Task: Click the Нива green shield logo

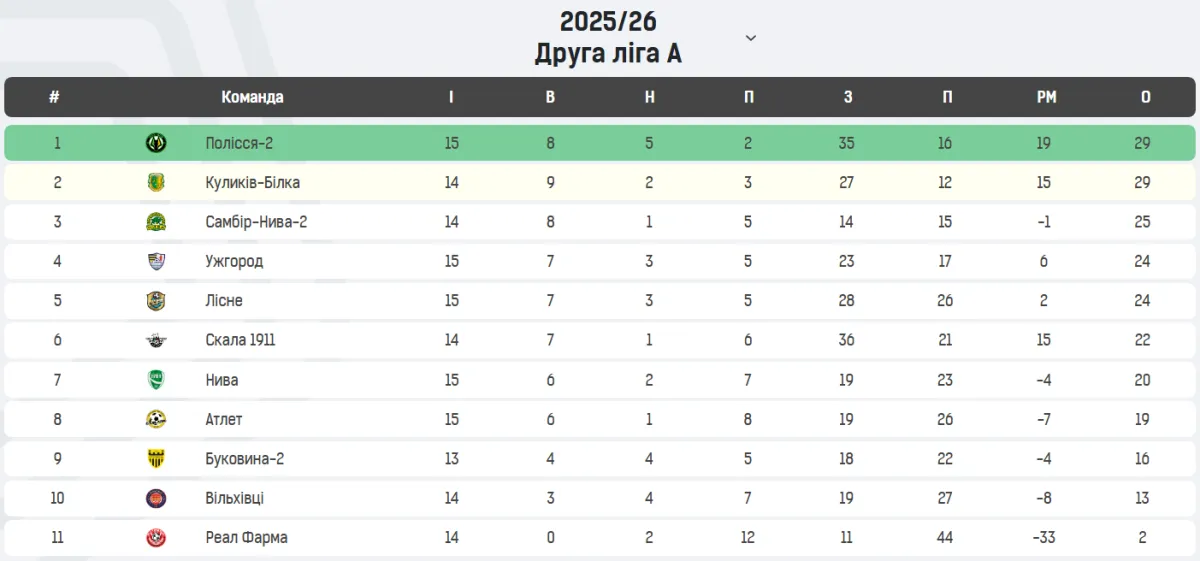Action: [156, 380]
